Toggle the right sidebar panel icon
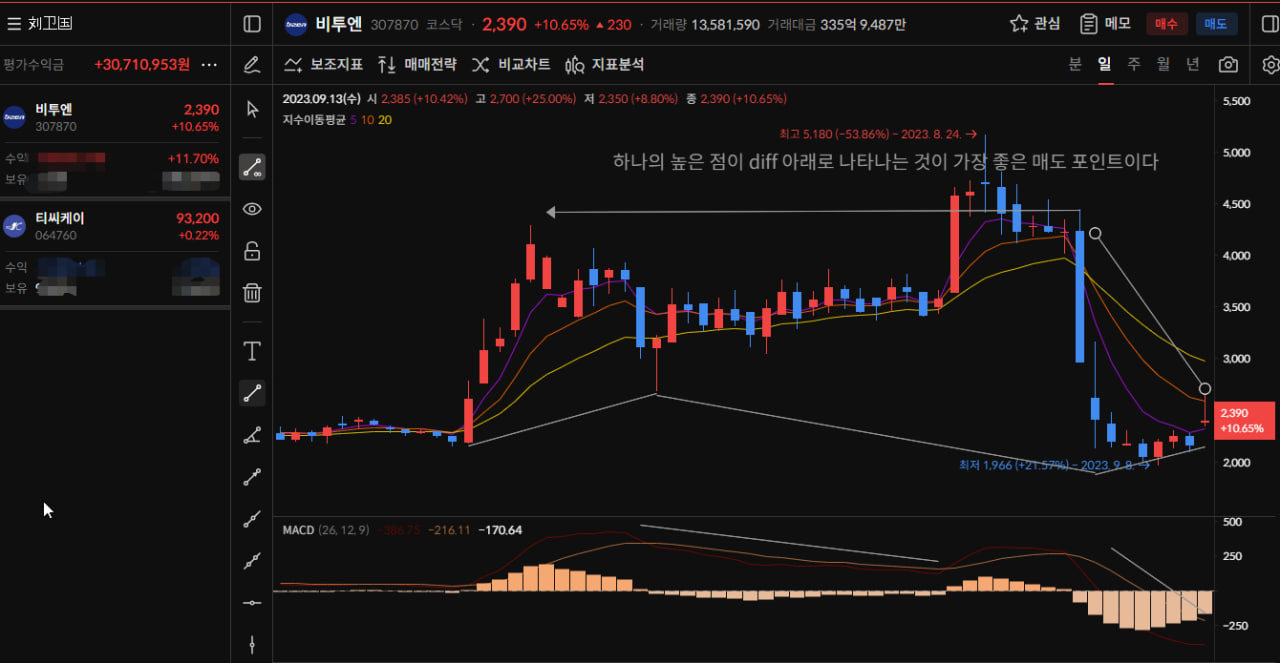The height and width of the screenshot is (663, 1280). [1271, 23]
